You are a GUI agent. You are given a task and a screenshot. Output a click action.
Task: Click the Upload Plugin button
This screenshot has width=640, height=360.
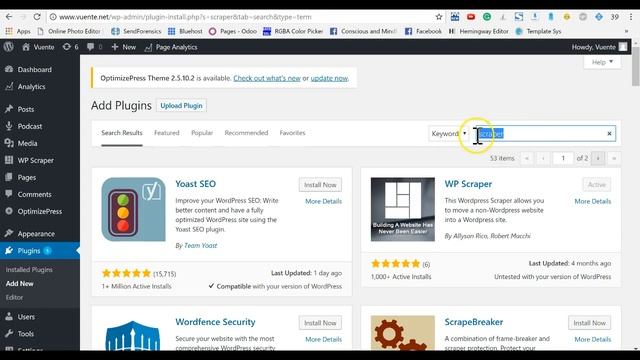click(x=181, y=105)
